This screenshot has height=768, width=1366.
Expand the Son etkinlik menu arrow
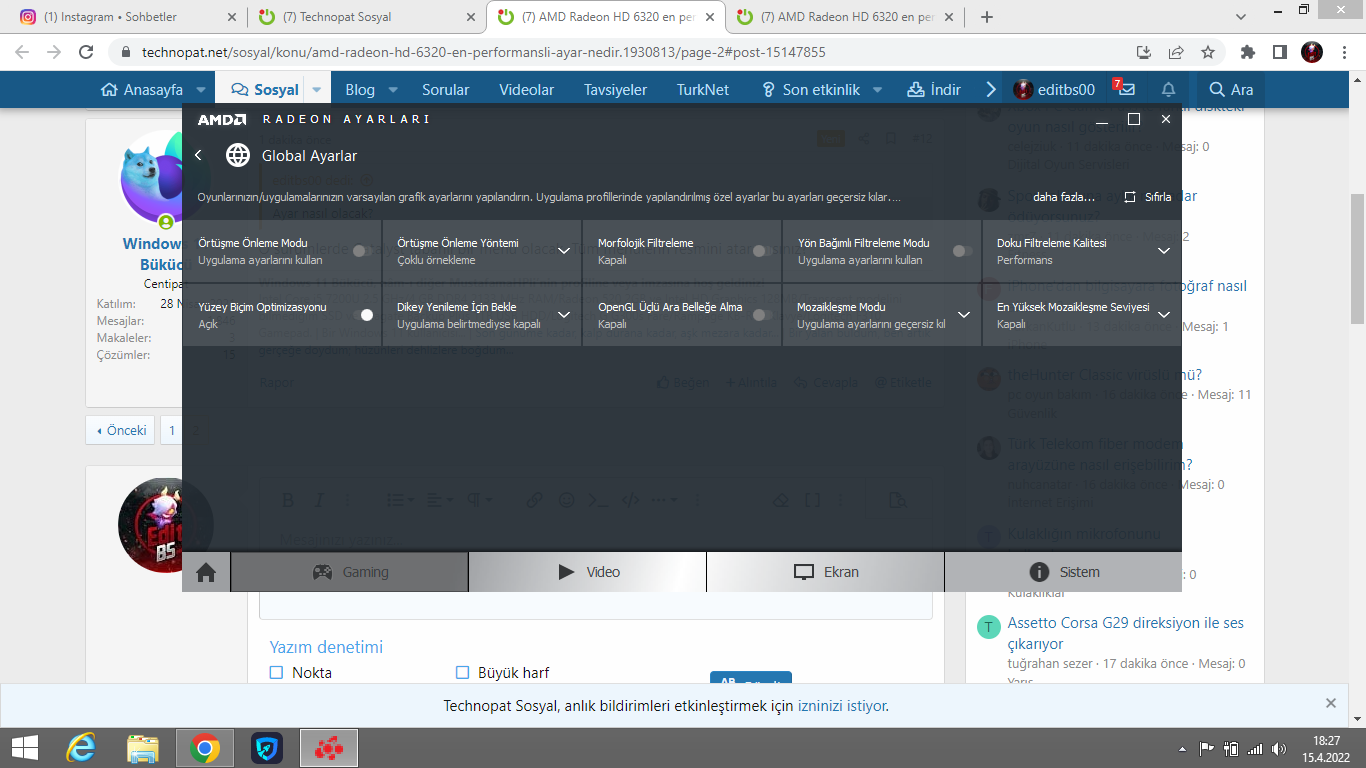(878, 89)
